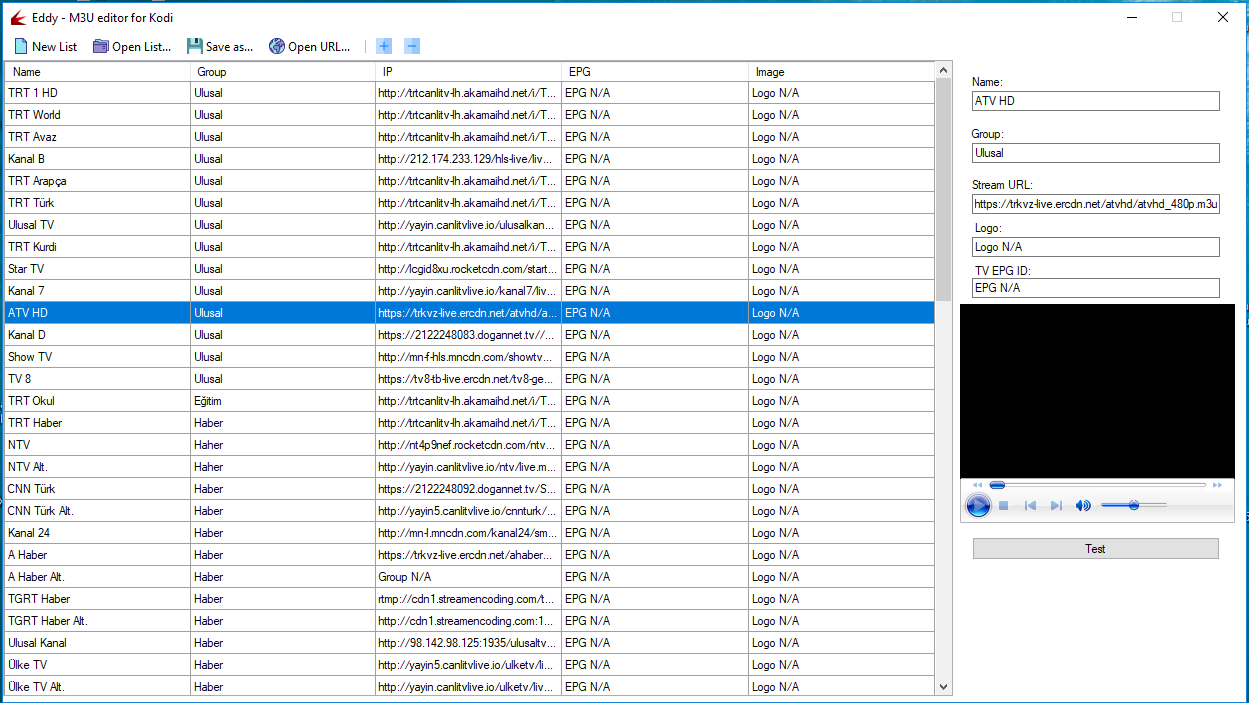The width and height of the screenshot is (1249, 703).
Task: Sort the list by the Group column header
Action: 283,72
